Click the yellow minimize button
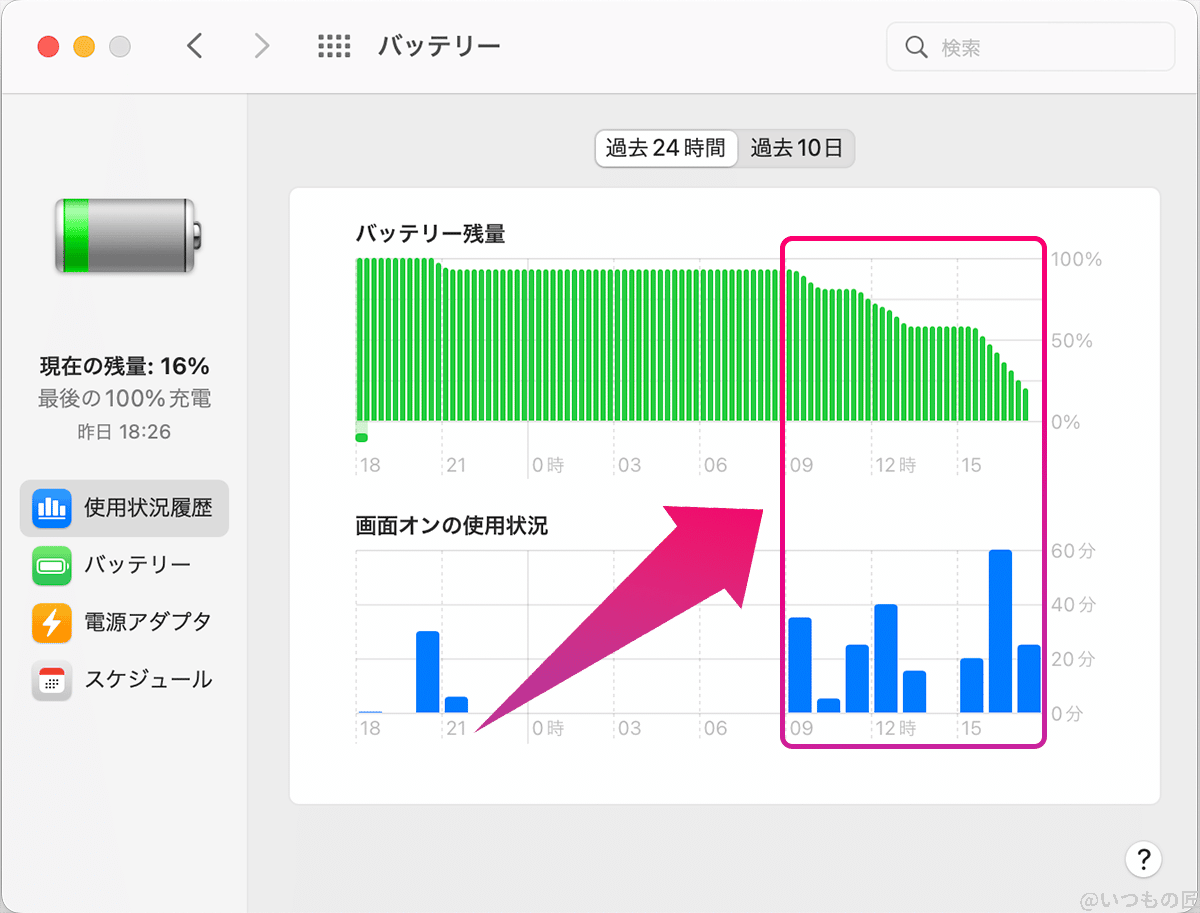This screenshot has height=913, width=1200. click(84, 46)
